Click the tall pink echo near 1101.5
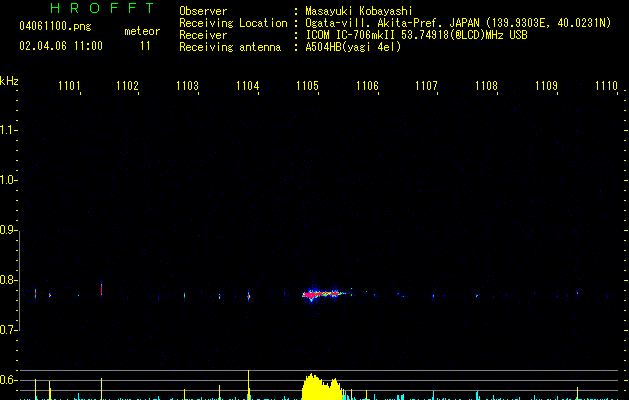 click(x=101, y=289)
